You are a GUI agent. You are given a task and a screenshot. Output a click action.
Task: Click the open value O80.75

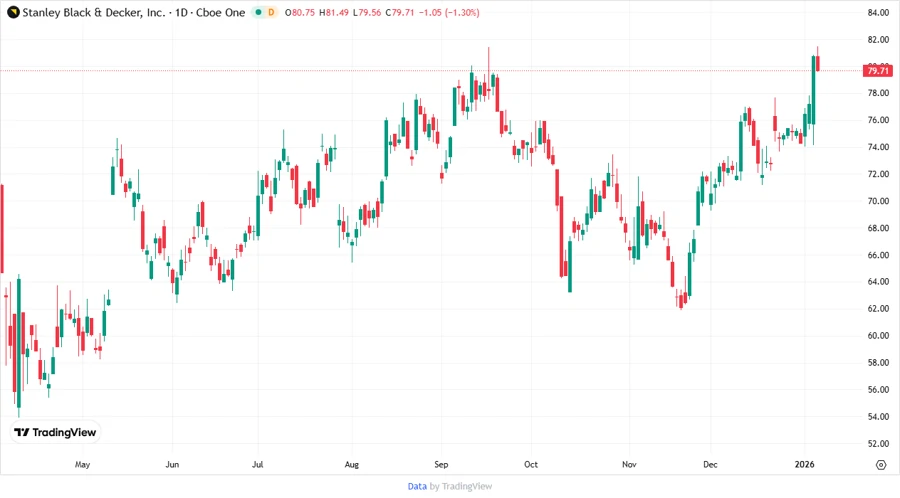(300, 13)
